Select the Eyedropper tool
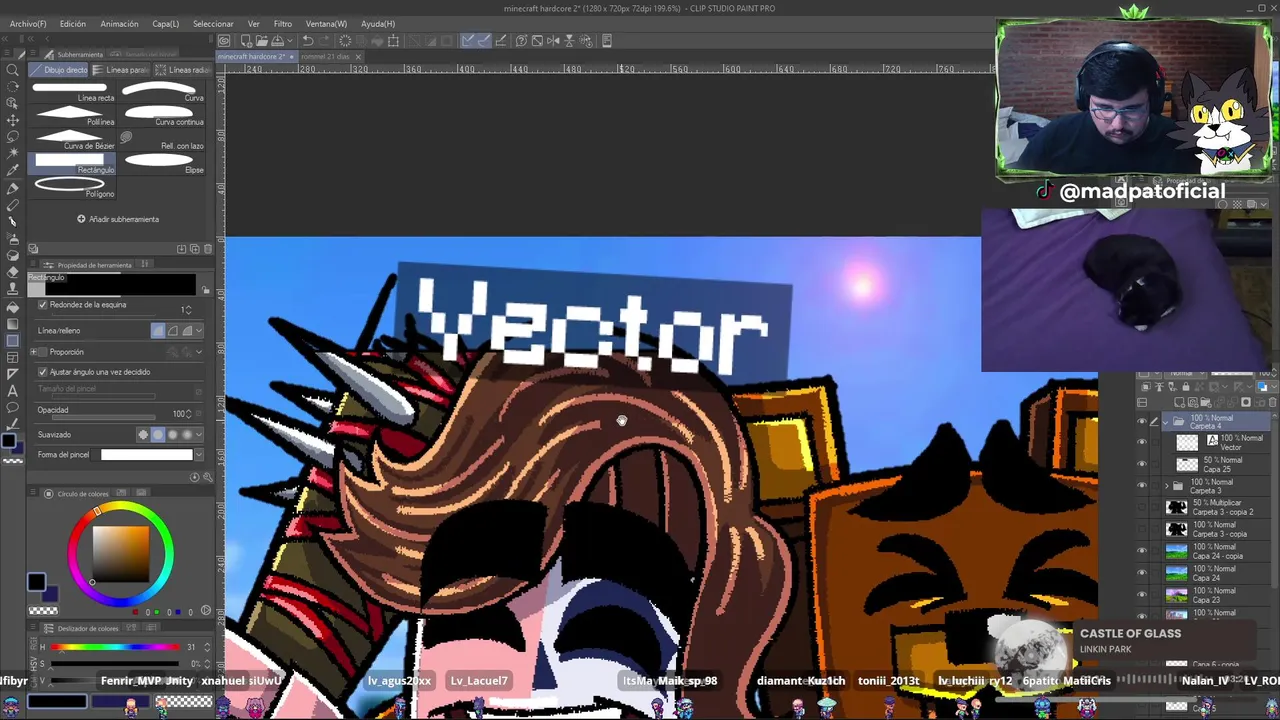Screen dimensions: 1280x720 [x=12, y=171]
